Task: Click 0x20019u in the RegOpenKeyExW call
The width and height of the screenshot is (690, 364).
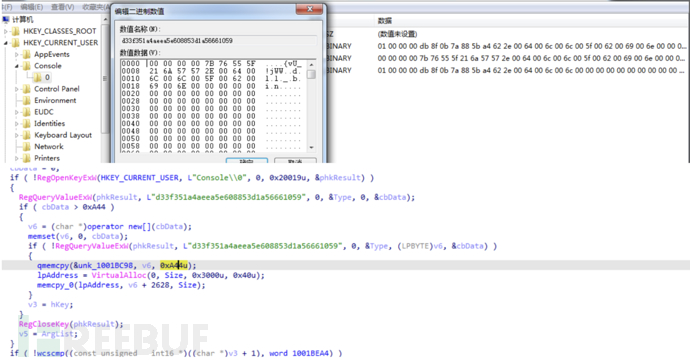Action: pos(287,178)
